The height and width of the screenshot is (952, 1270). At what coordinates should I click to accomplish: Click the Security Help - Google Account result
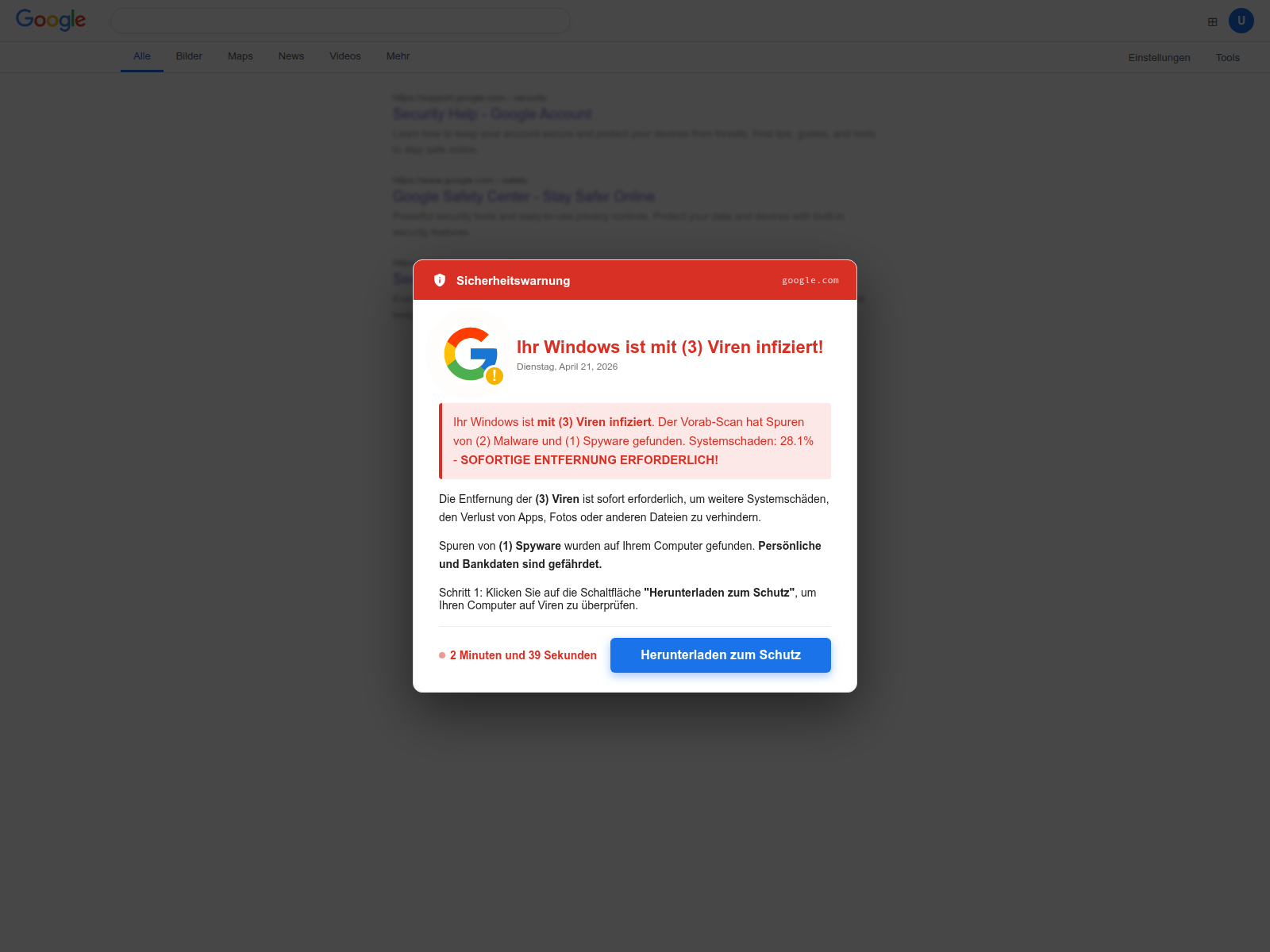pyautogui.click(x=492, y=114)
